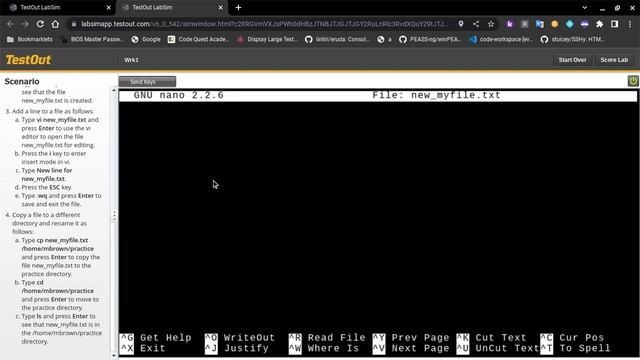Reload the current page

pos(40,24)
